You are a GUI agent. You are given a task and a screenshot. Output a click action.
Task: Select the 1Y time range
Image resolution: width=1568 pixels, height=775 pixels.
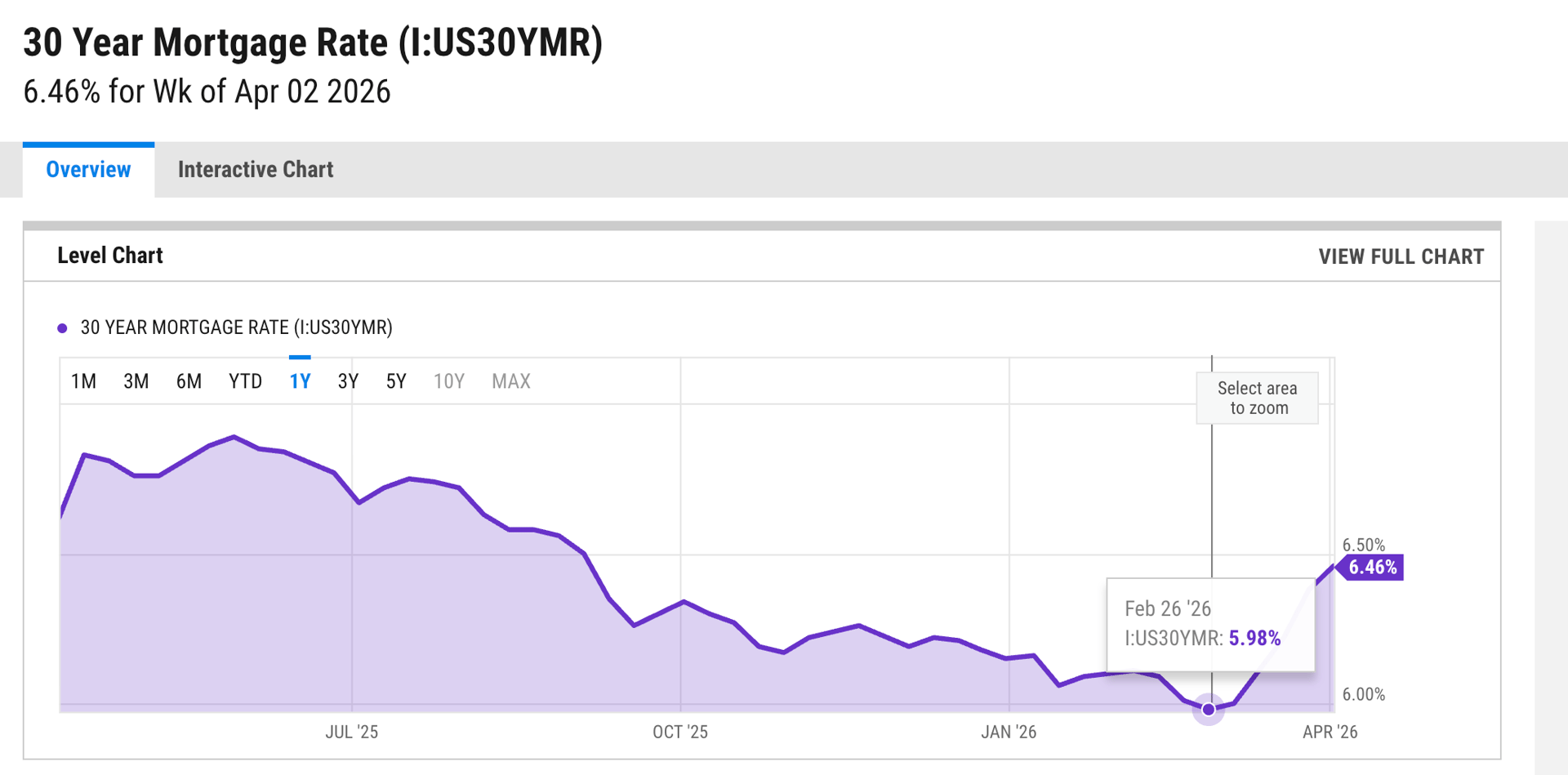coord(300,381)
